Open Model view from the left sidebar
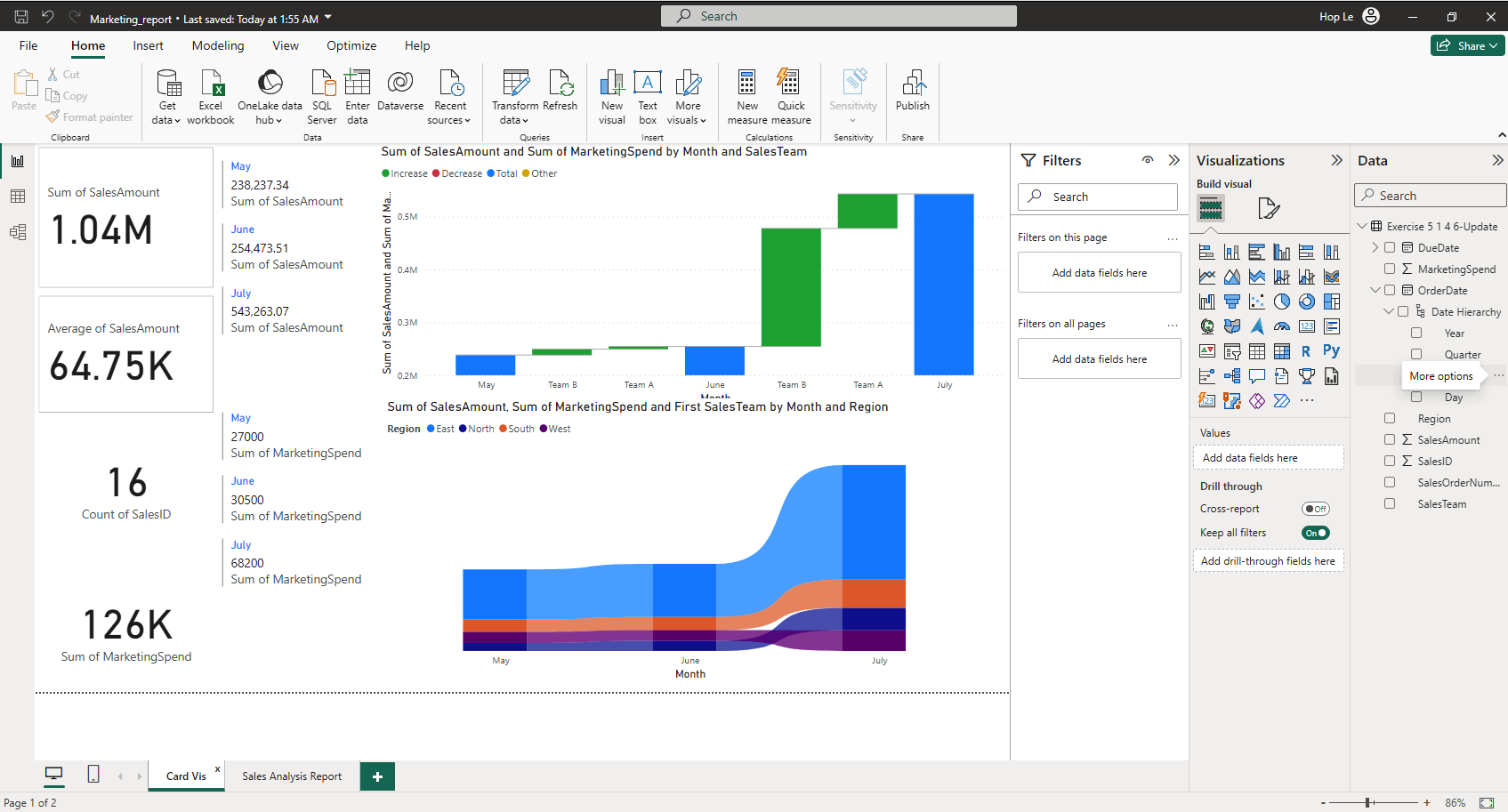This screenshot has height=812, width=1508. point(18,232)
